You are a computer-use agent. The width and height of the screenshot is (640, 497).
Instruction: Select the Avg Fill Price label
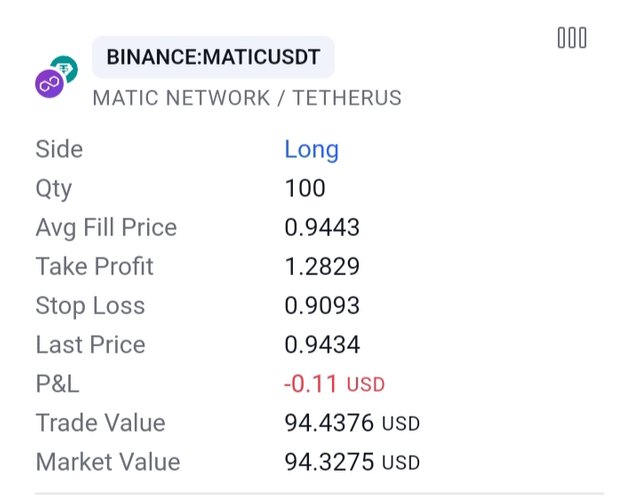[x=106, y=228]
